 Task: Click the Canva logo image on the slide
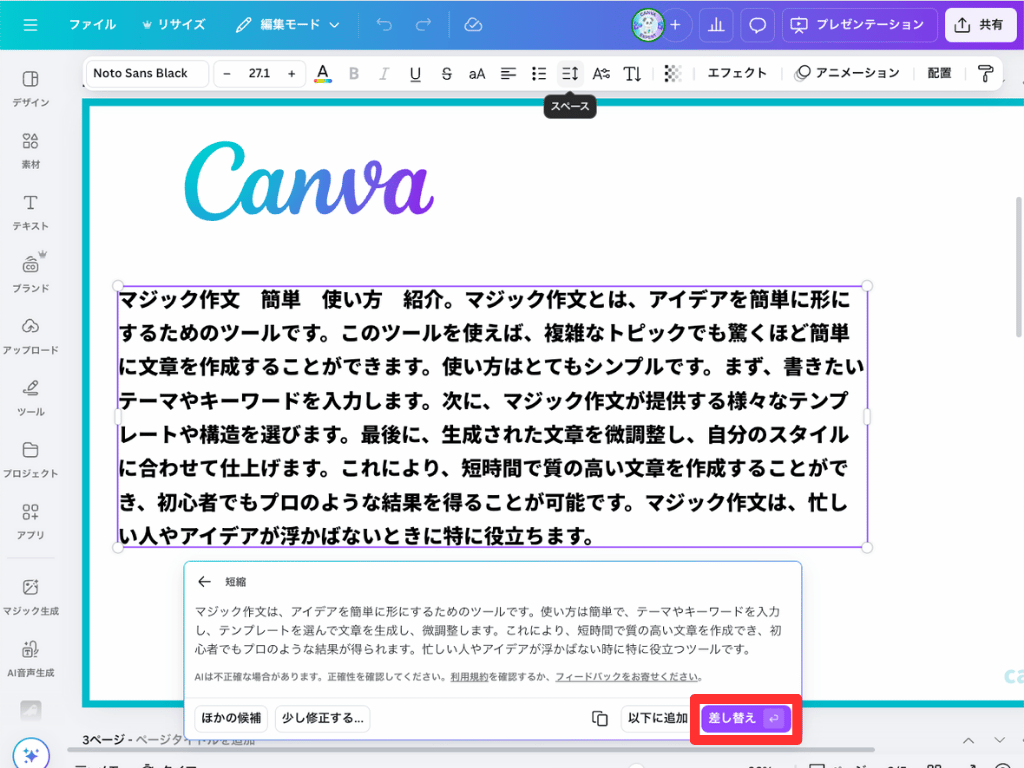tap(309, 181)
